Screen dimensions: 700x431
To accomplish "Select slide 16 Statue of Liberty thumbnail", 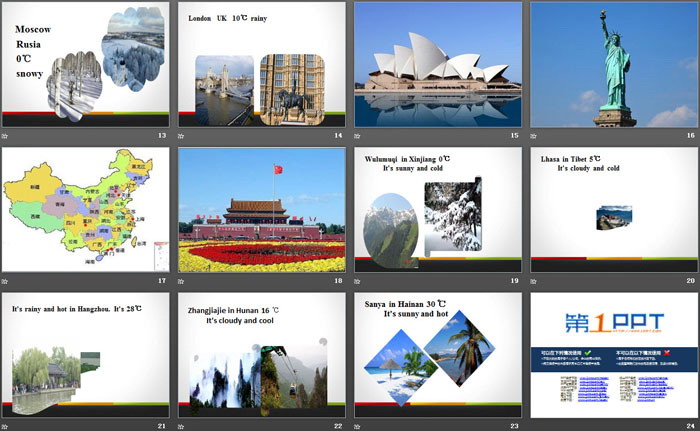I will tap(614, 65).
